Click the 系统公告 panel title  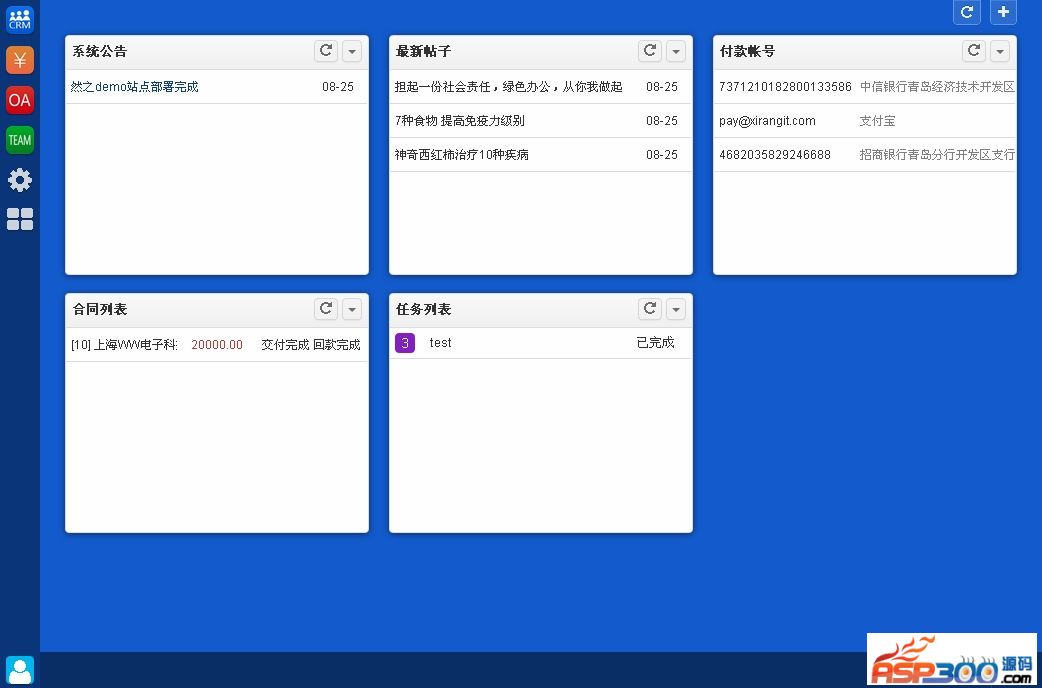(x=100, y=51)
